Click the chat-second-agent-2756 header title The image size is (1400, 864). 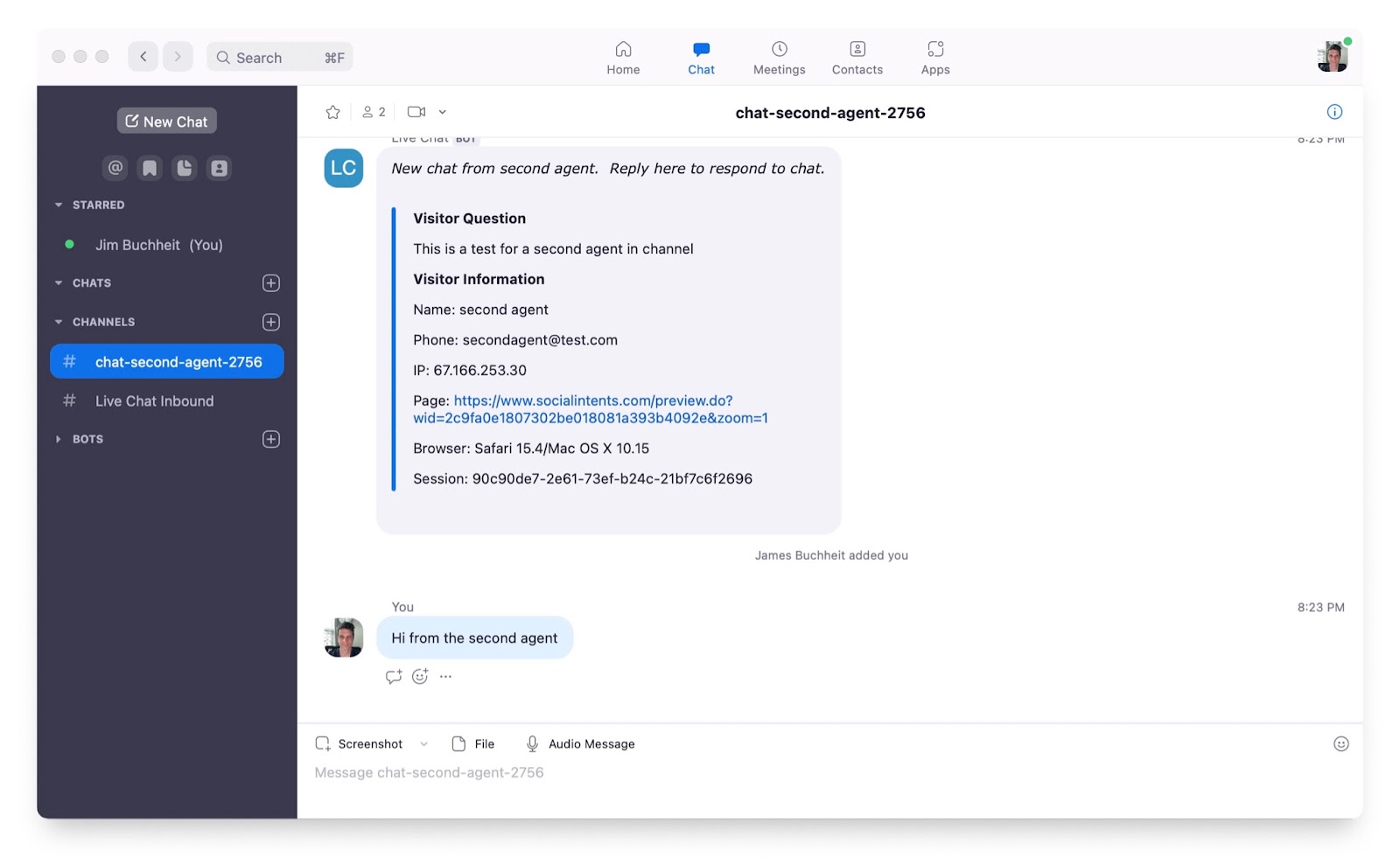coord(830,113)
